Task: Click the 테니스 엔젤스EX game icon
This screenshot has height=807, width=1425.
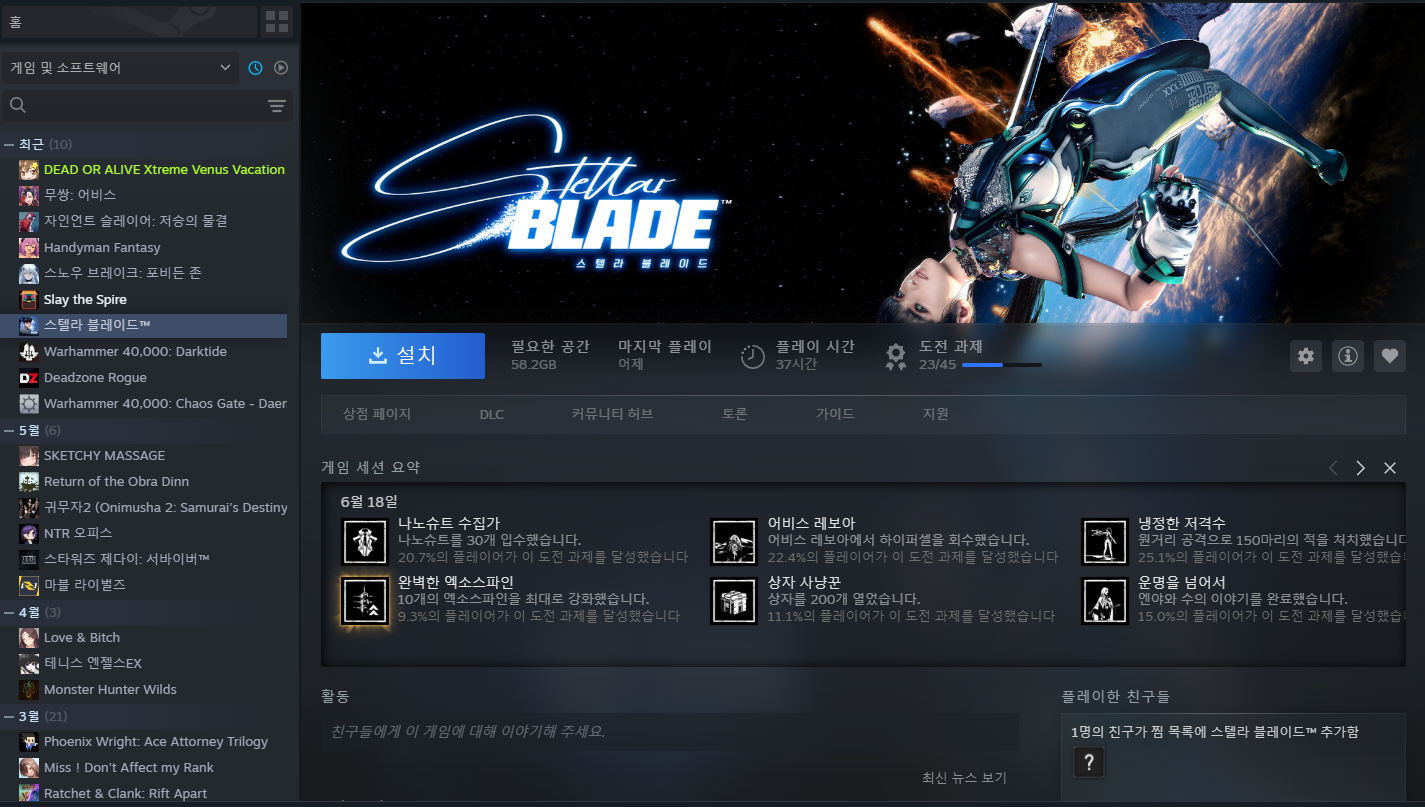Action: (29, 663)
